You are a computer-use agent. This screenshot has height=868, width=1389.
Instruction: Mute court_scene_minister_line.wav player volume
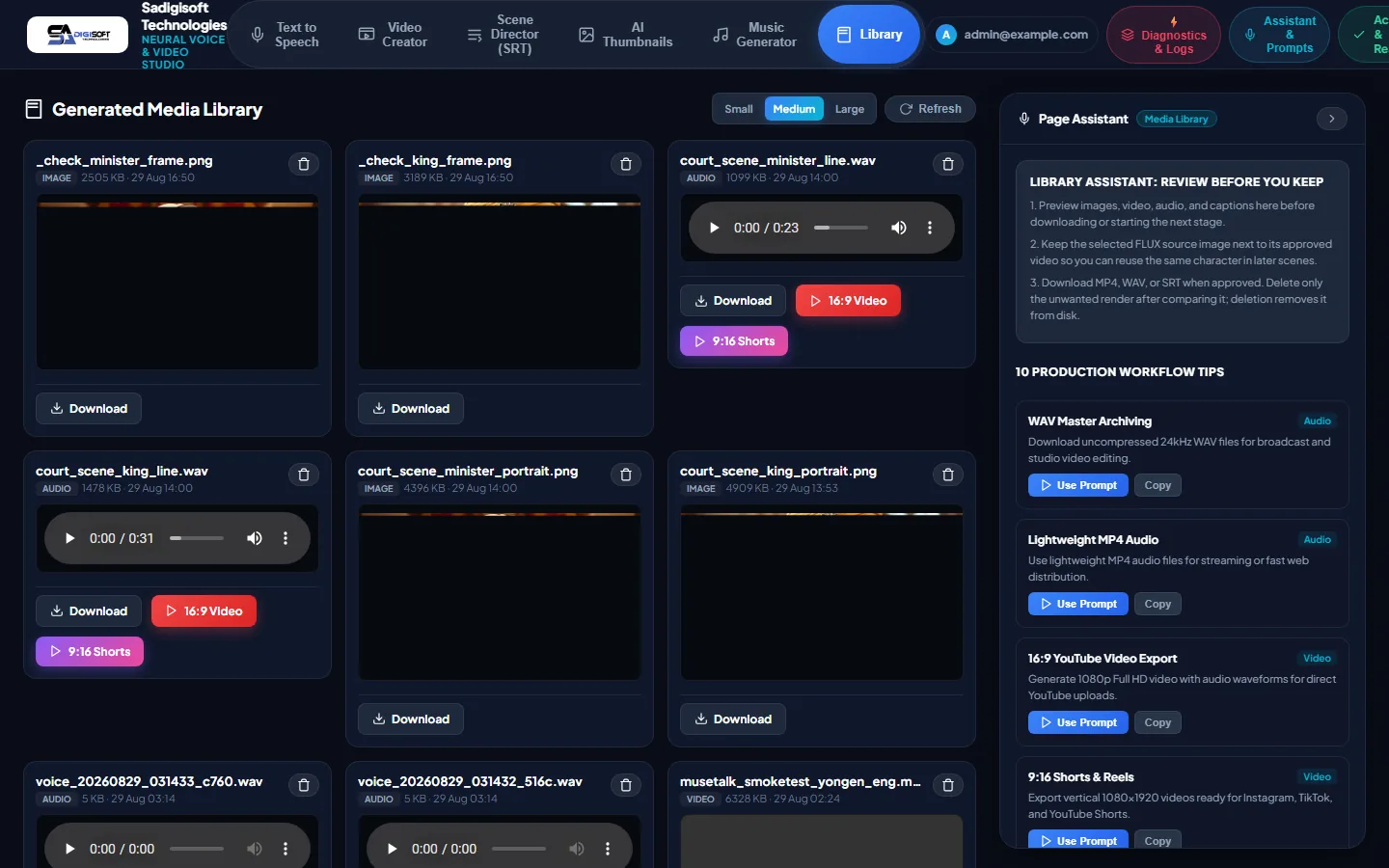point(899,228)
